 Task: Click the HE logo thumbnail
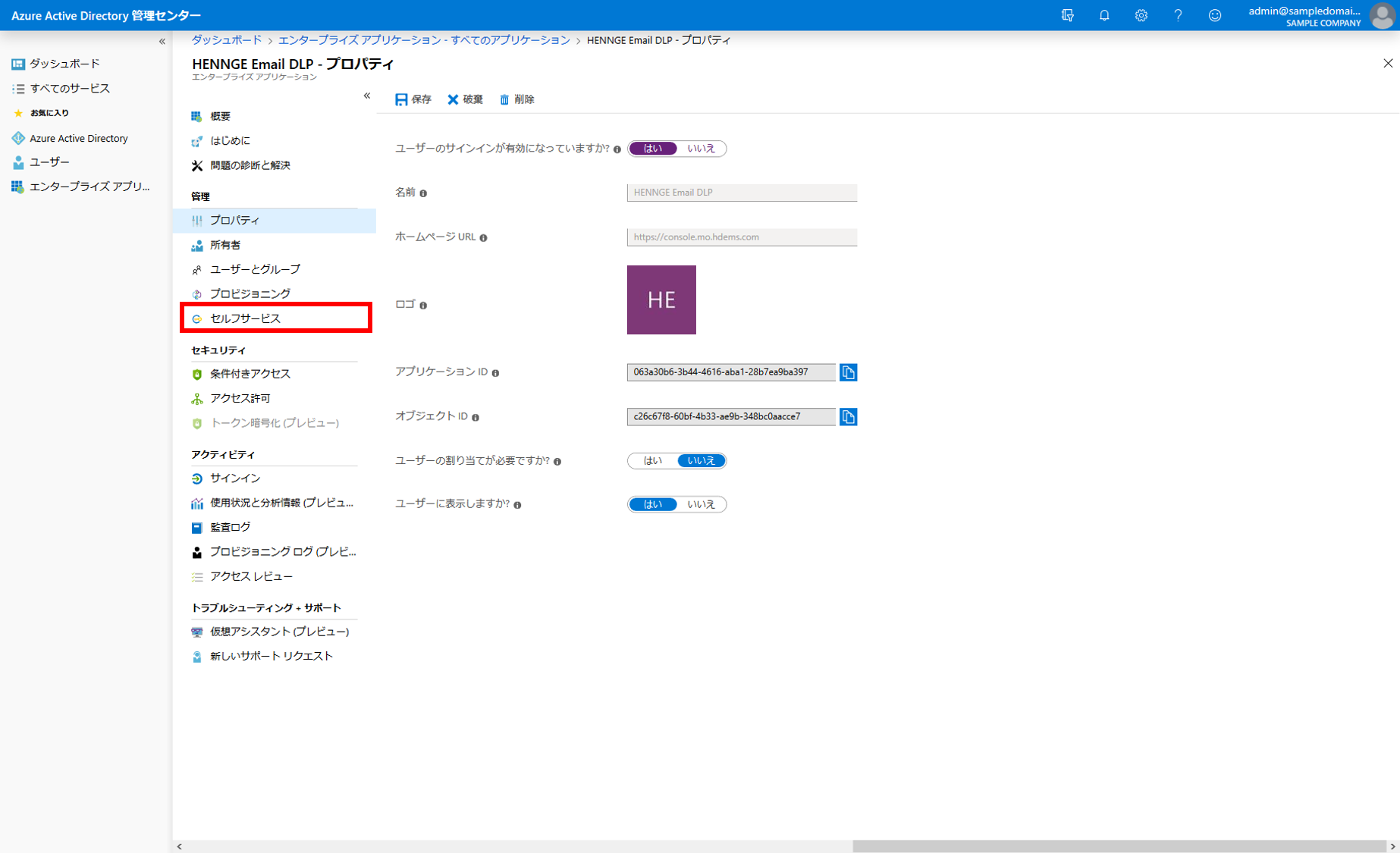tap(661, 299)
